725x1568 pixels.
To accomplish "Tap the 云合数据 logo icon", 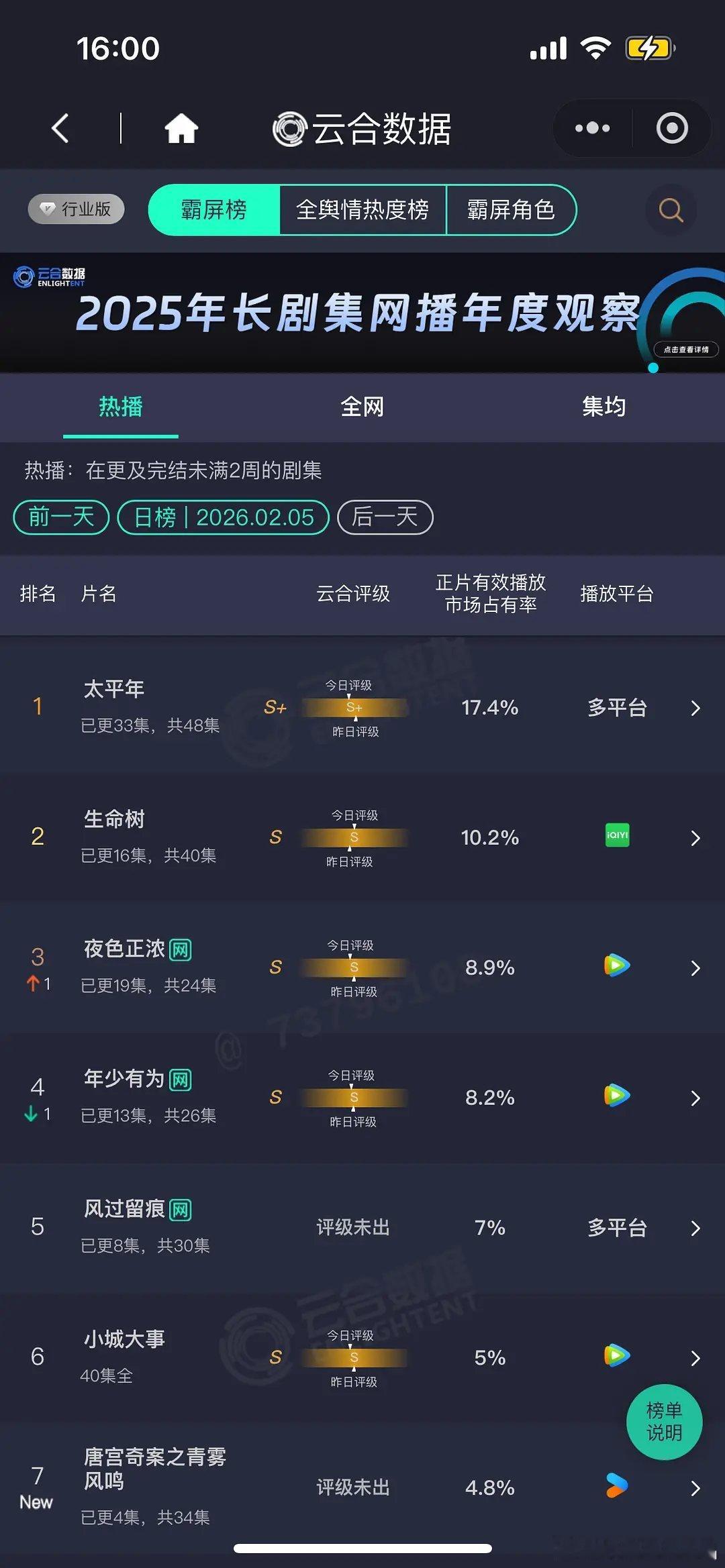I will point(289,128).
